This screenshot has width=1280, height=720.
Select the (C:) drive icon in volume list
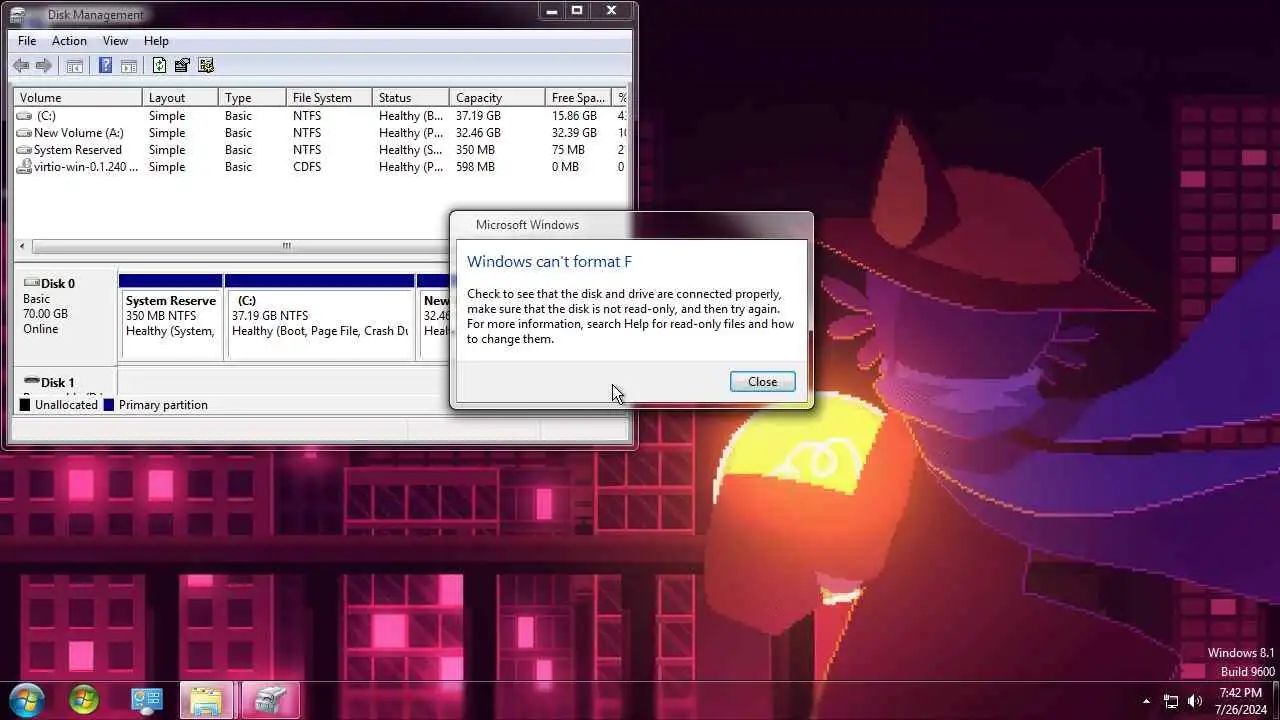[25, 116]
